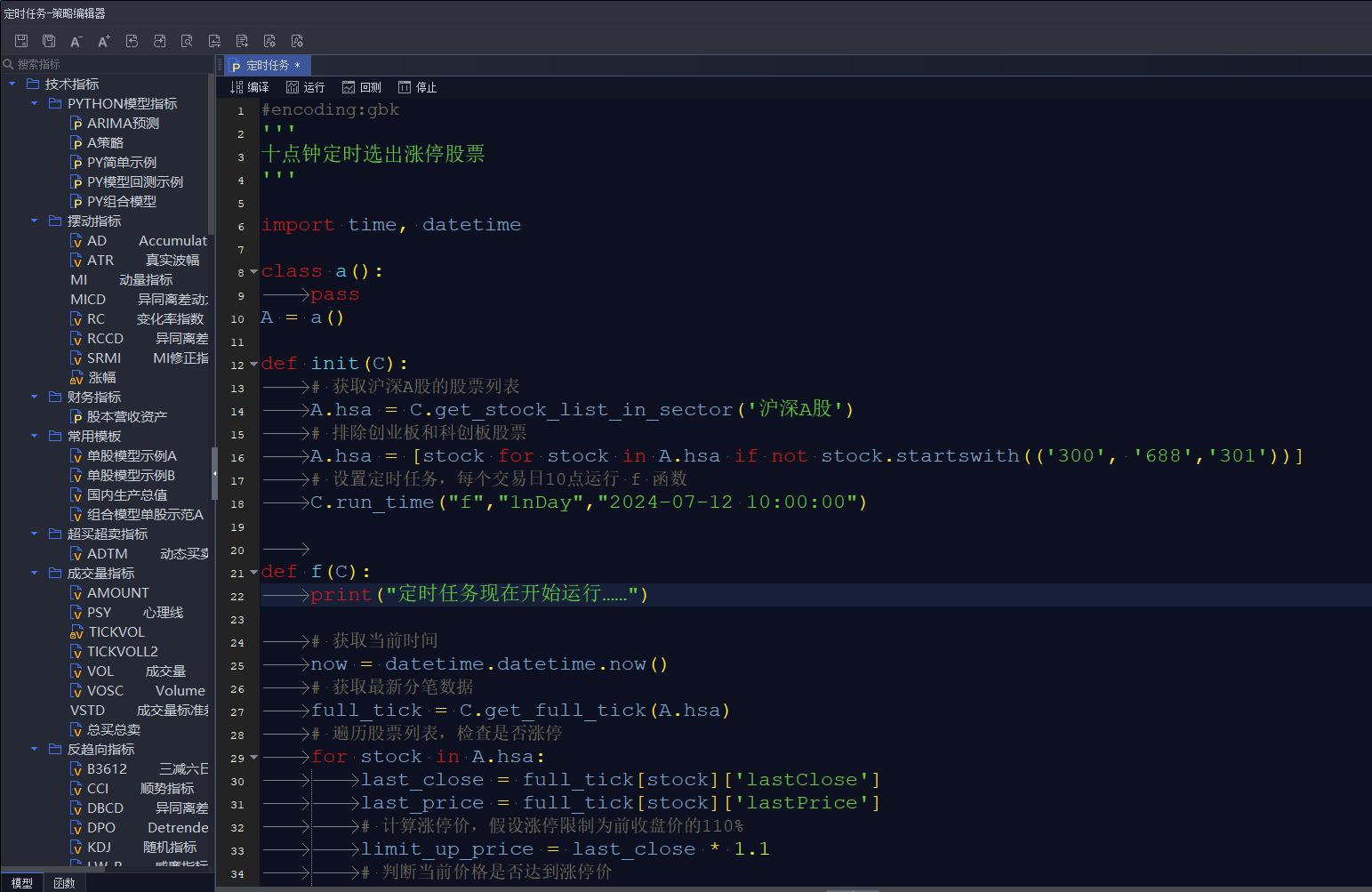Collapse the PYTHON模型指标 folder

point(35,103)
